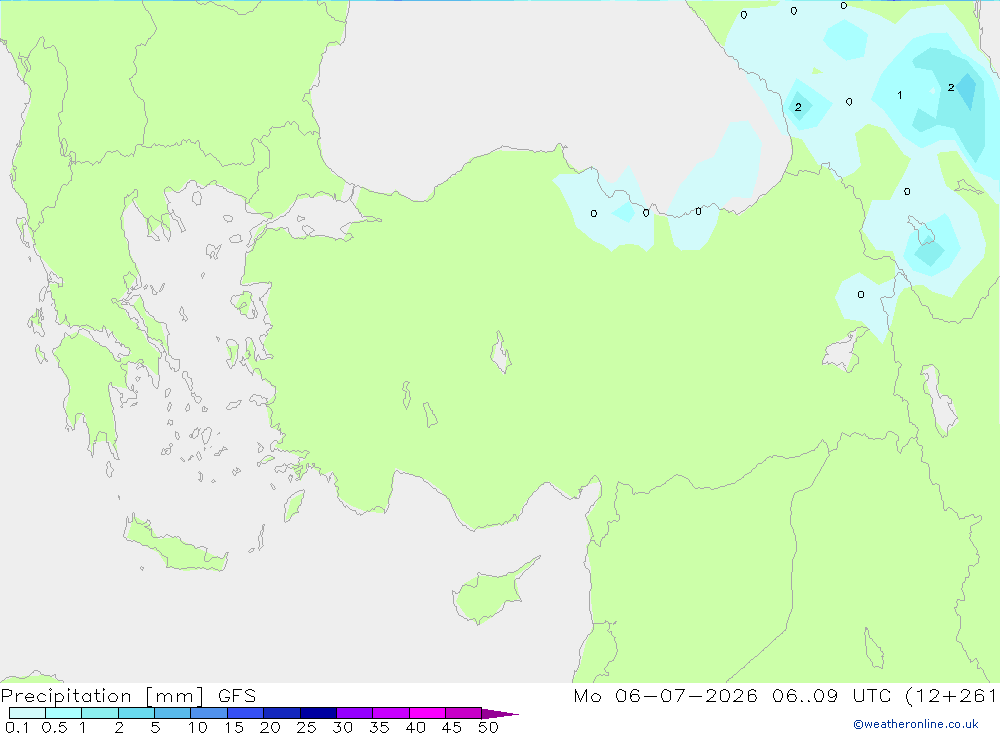Click the '30' legend scale label
This screenshot has width=1000, height=733.
[x=342, y=727]
